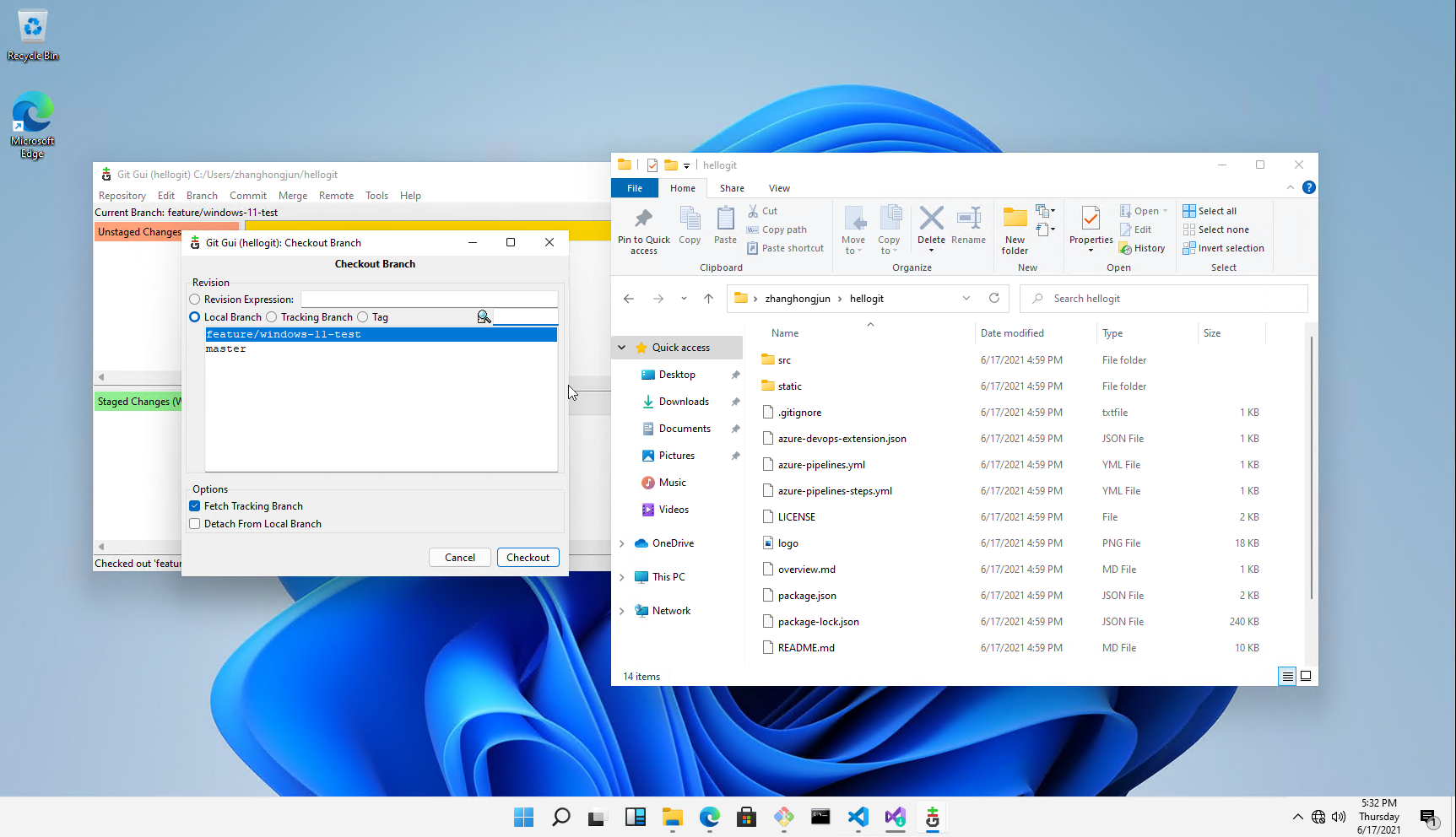The height and width of the screenshot is (837, 1456).
Task: Click Invert selection in ribbon
Action: point(1224,248)
